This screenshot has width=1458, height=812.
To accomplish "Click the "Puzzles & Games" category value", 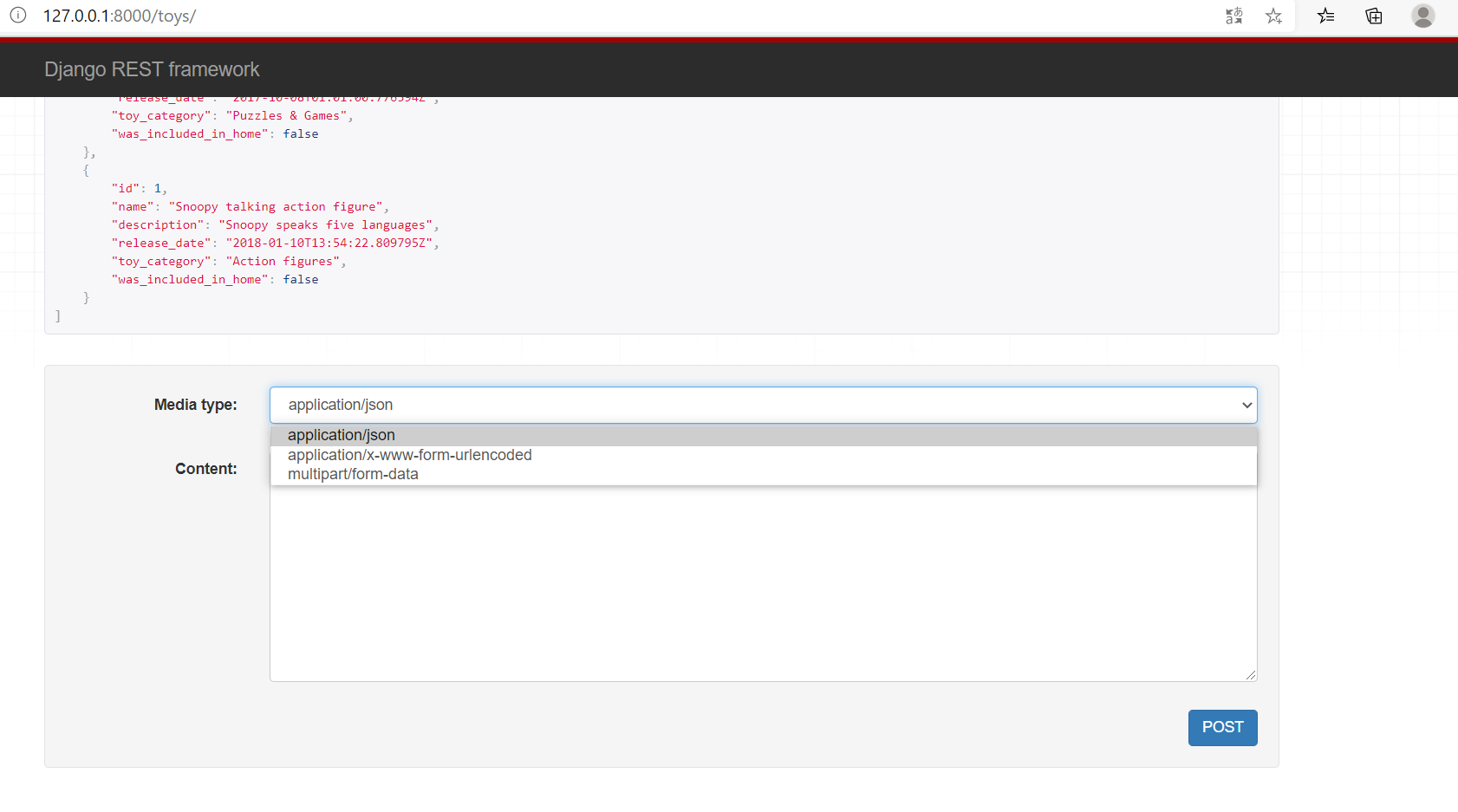I will [286, 115].
